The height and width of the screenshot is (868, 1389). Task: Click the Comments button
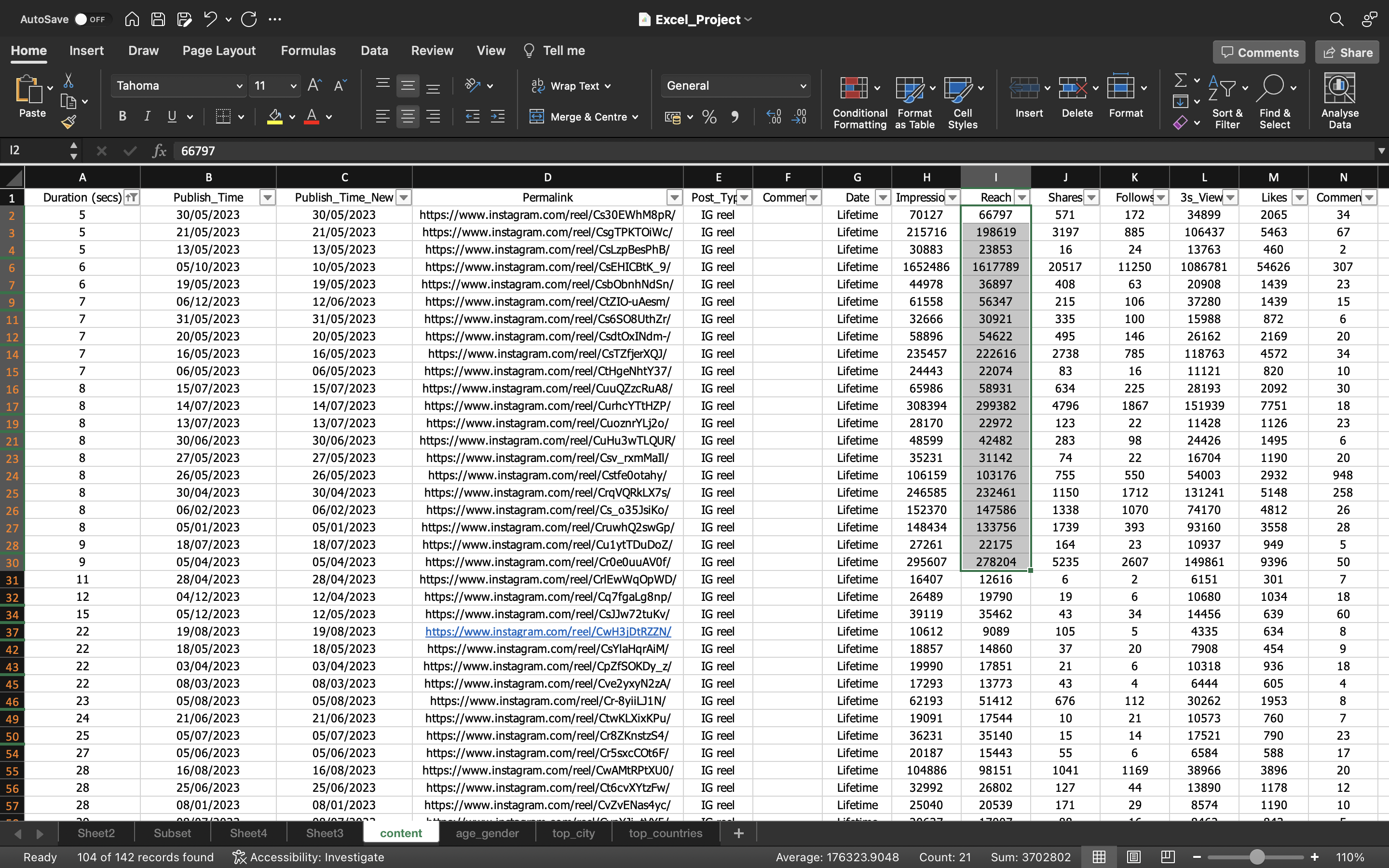coord(1259,52)
